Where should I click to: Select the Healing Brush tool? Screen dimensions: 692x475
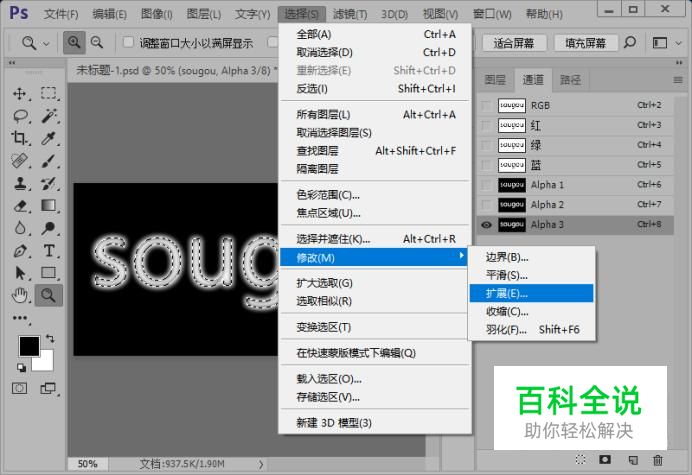(x=19, y=161)
